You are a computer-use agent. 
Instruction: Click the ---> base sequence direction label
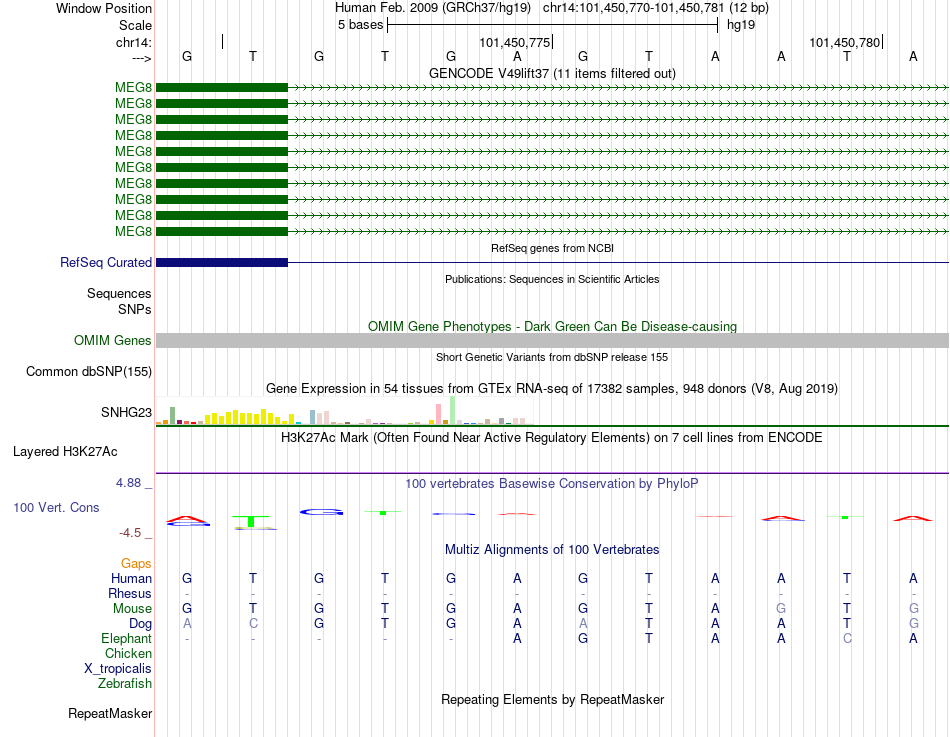(141, 58)
